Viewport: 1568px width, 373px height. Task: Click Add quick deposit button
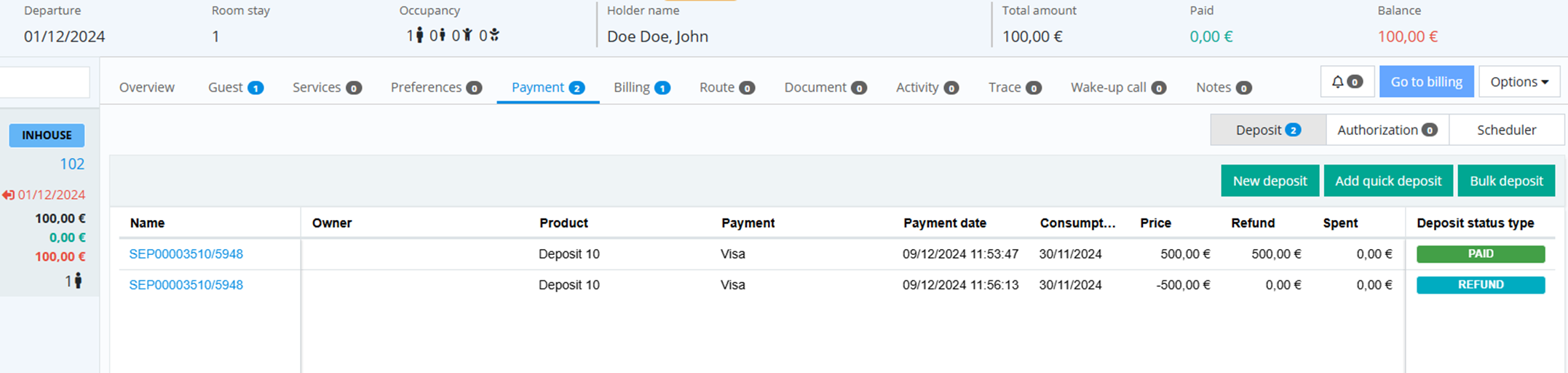point(1387,181)
